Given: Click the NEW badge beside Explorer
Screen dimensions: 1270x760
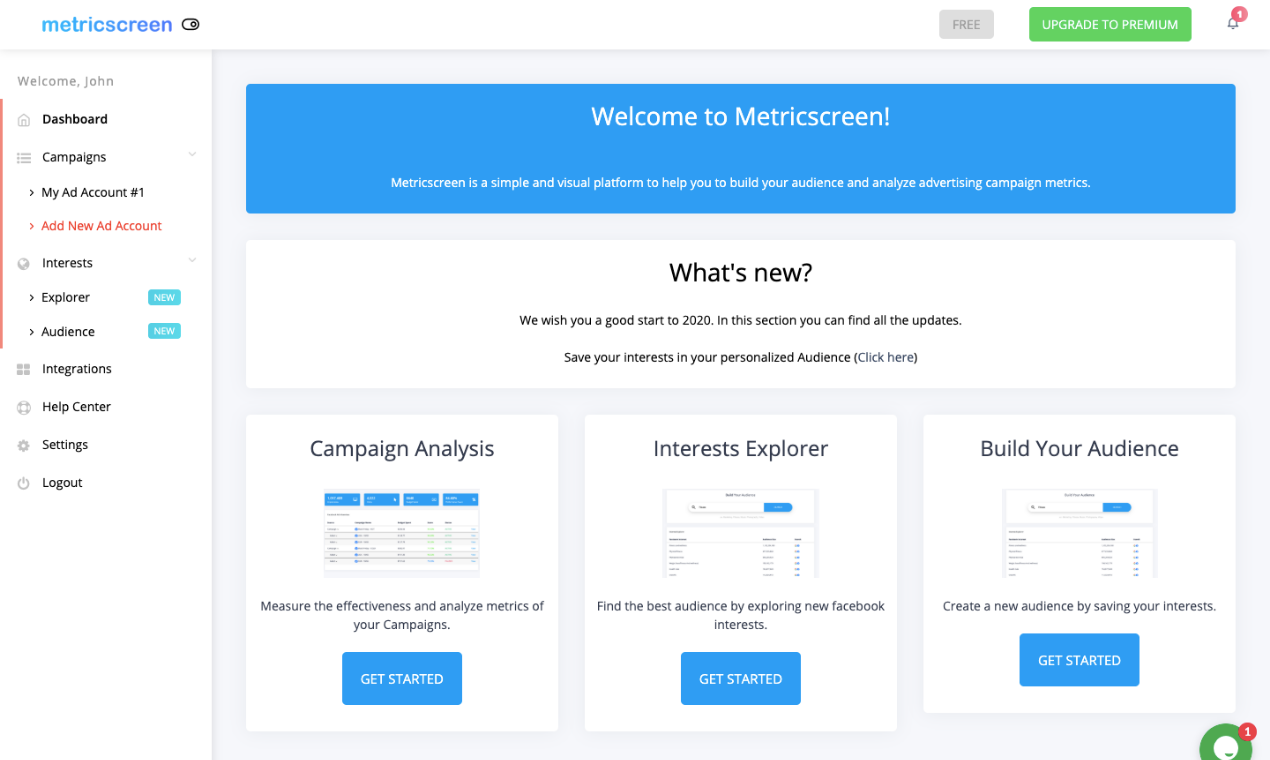Looking at the screenshot, I should (164, 297).
